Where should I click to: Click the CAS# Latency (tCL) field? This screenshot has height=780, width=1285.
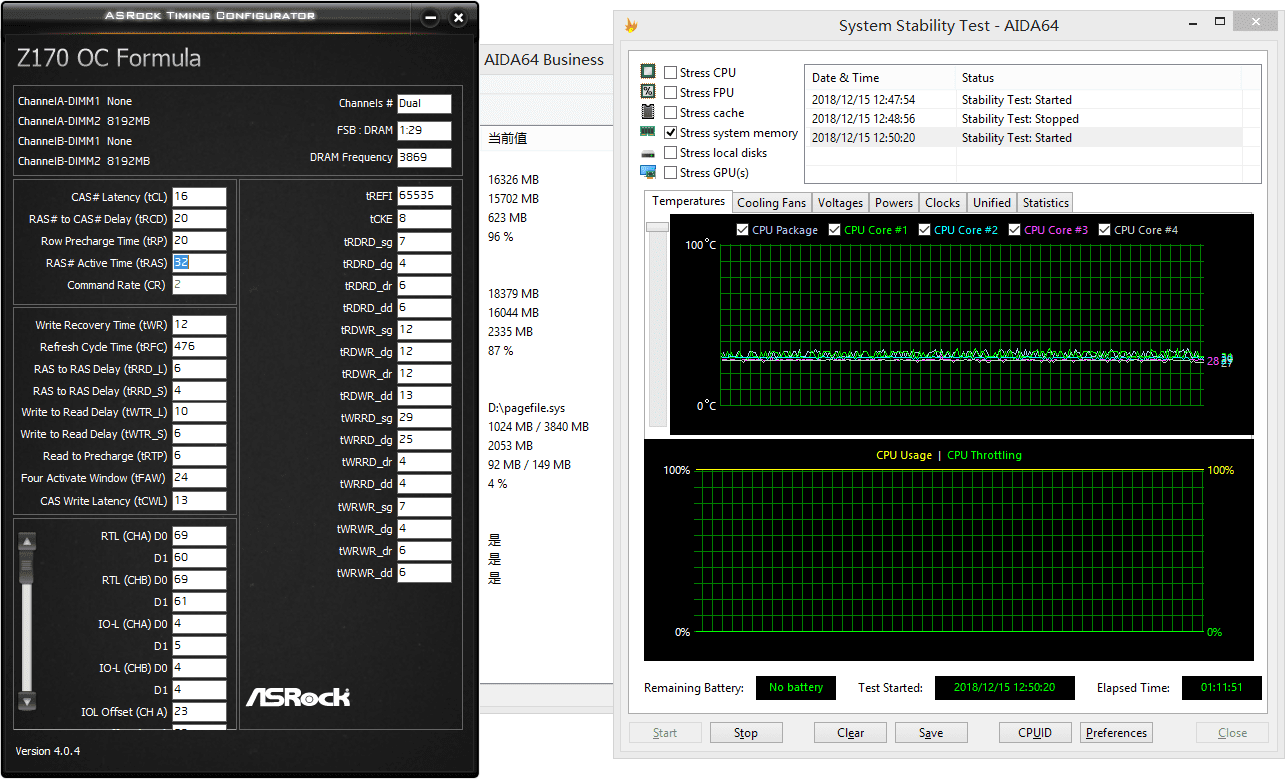[x=199, y=197]
